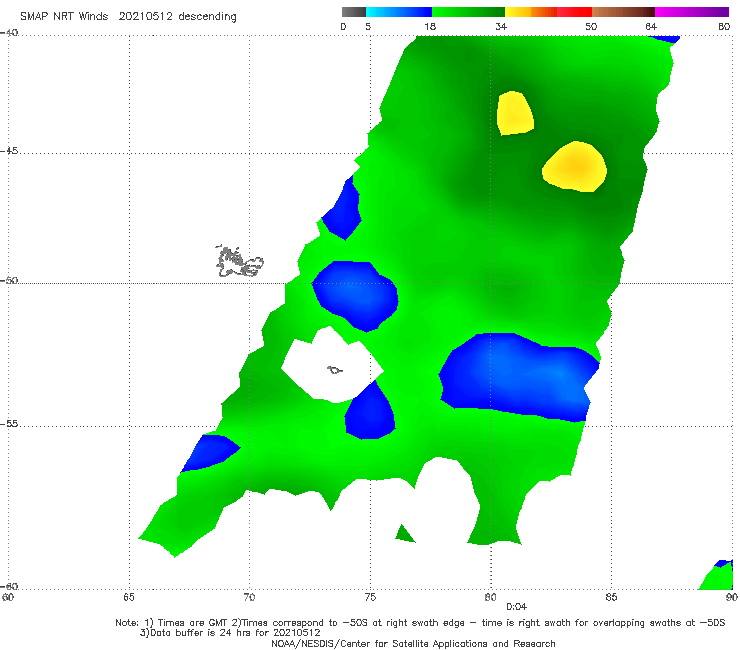The image size is (740, 650).
Task: Click the "70" longitude axis label
Action: 249,597
